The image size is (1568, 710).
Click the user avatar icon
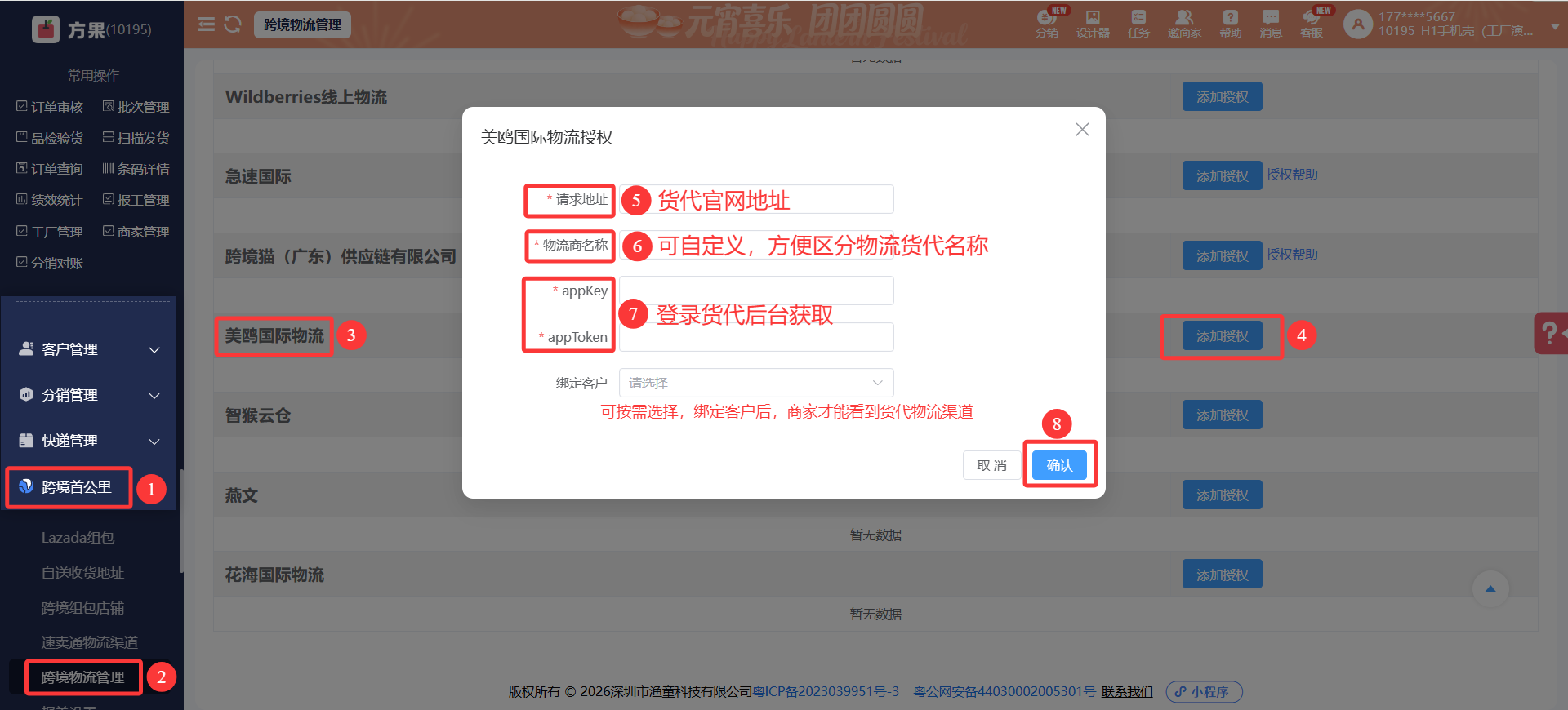[1358, 24]
